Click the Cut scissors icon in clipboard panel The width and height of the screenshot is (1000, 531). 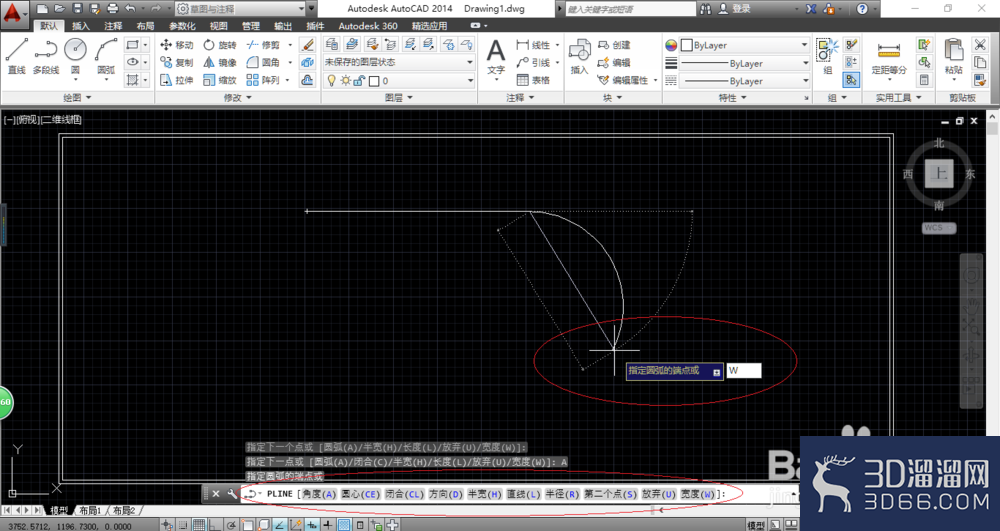coord(980,44)
